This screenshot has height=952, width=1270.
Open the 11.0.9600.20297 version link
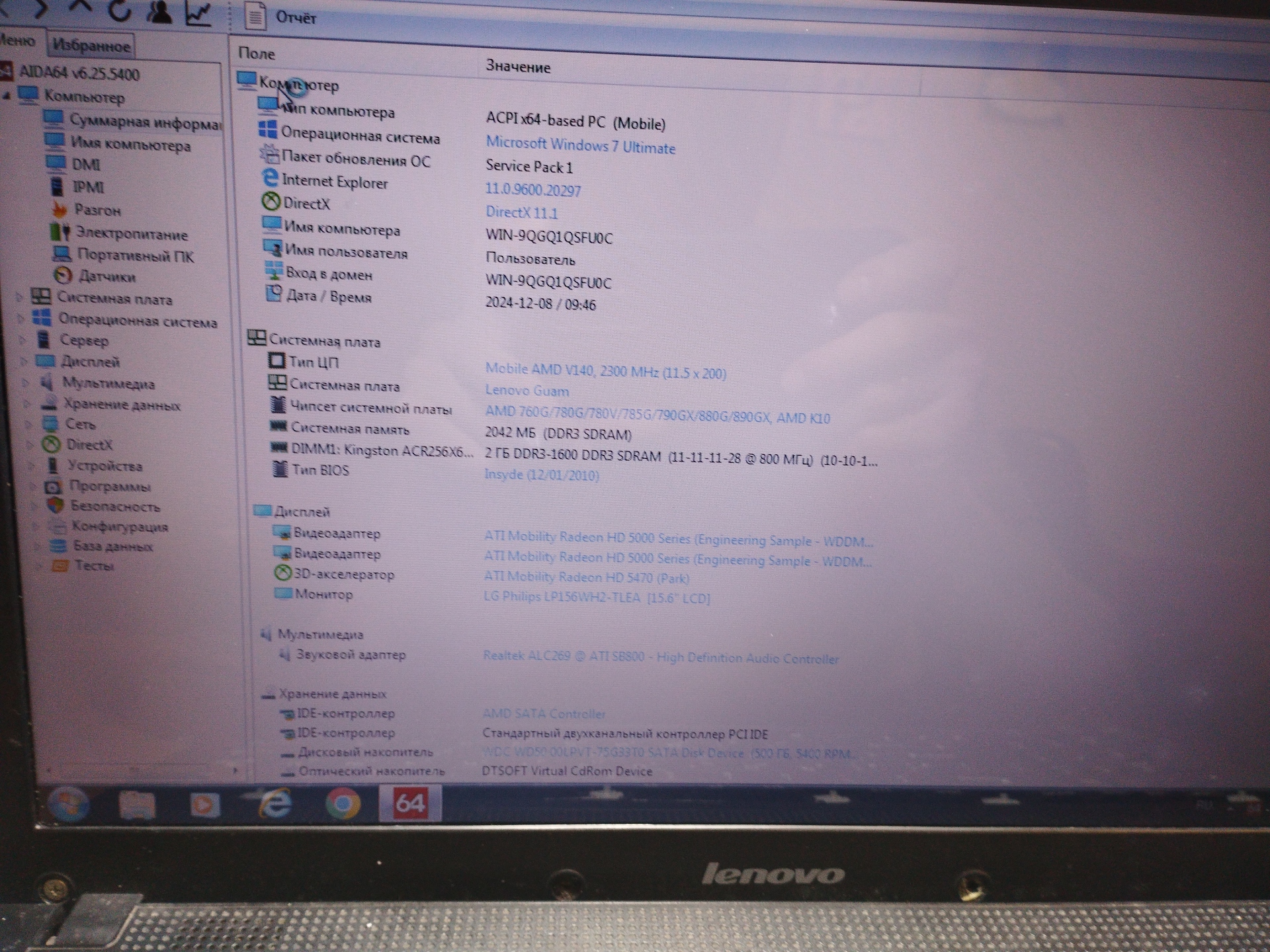(x=533, y=190)
